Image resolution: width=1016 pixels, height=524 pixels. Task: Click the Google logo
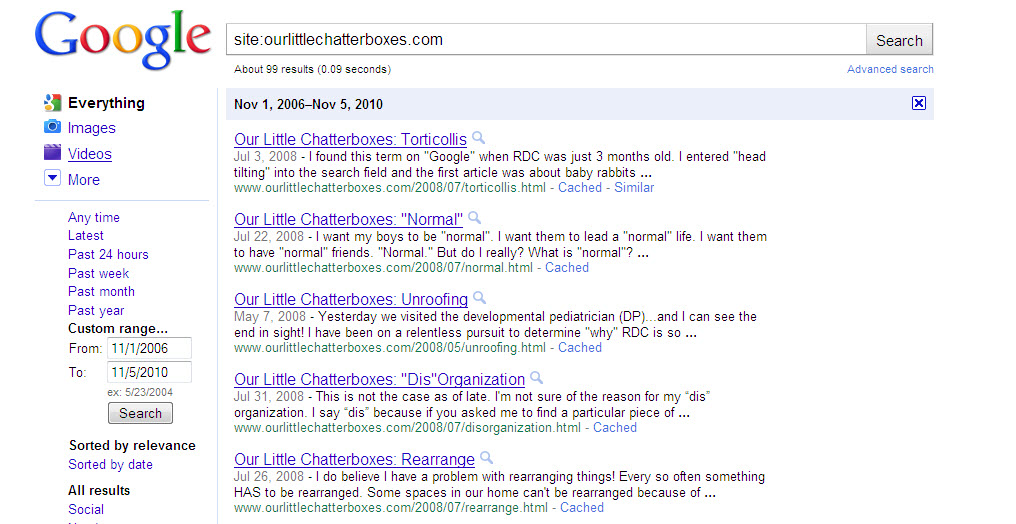point(123,39)
